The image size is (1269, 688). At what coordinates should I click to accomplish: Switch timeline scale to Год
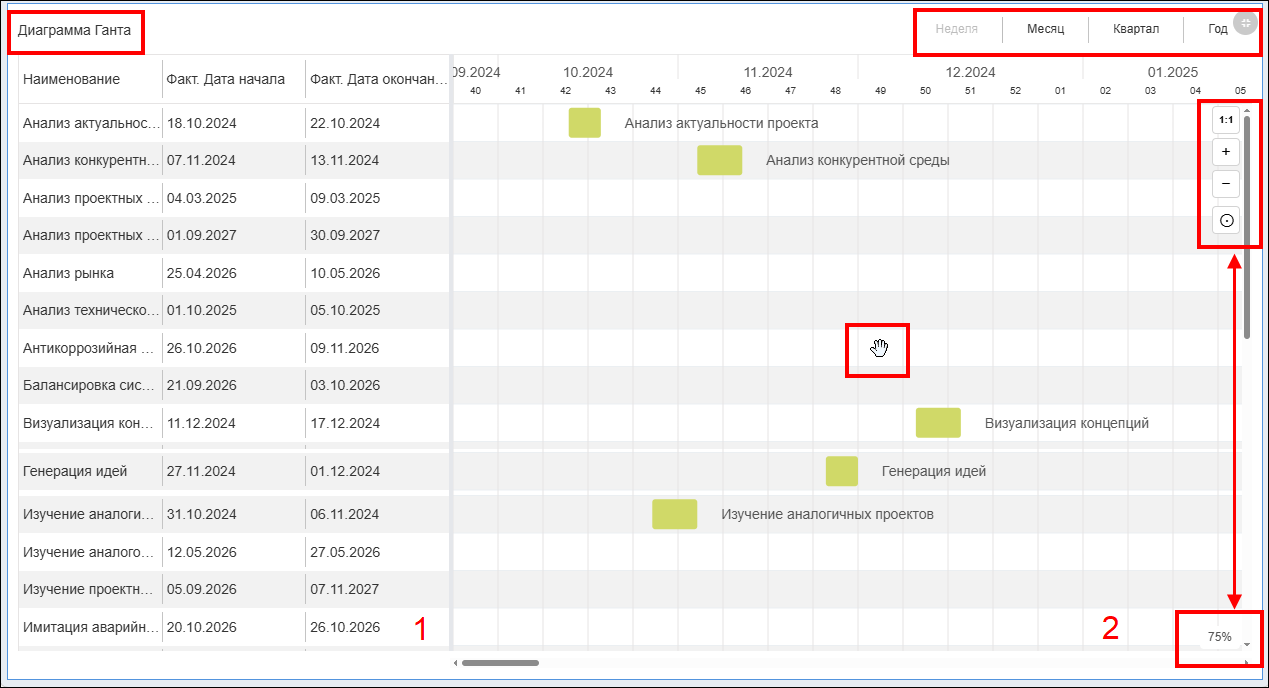(x=1217, y=29)
